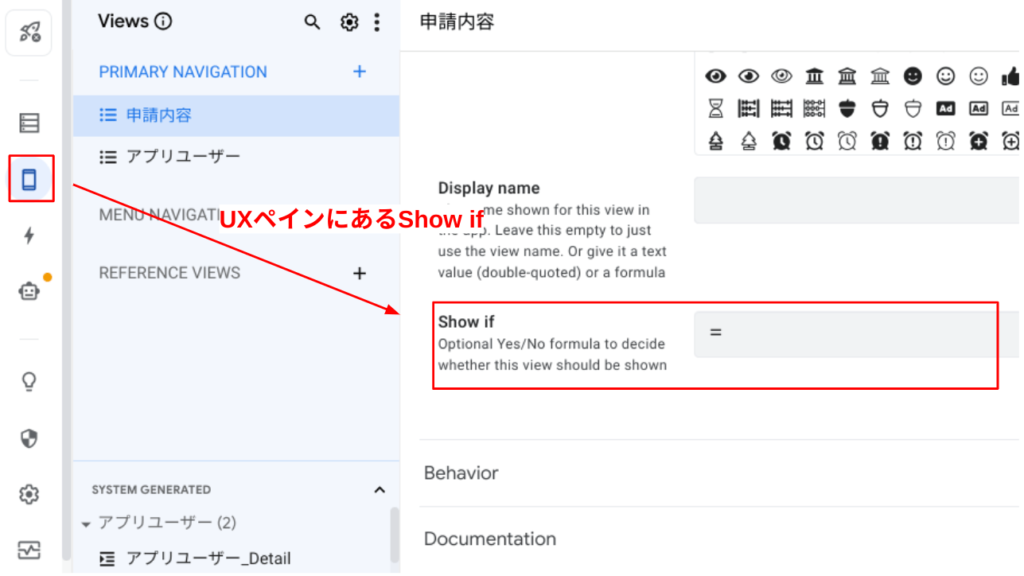Open the Manage monitor icon in sidebar
The width and height of the screenshot is (1024, 576).
click(x=29, y=549)
